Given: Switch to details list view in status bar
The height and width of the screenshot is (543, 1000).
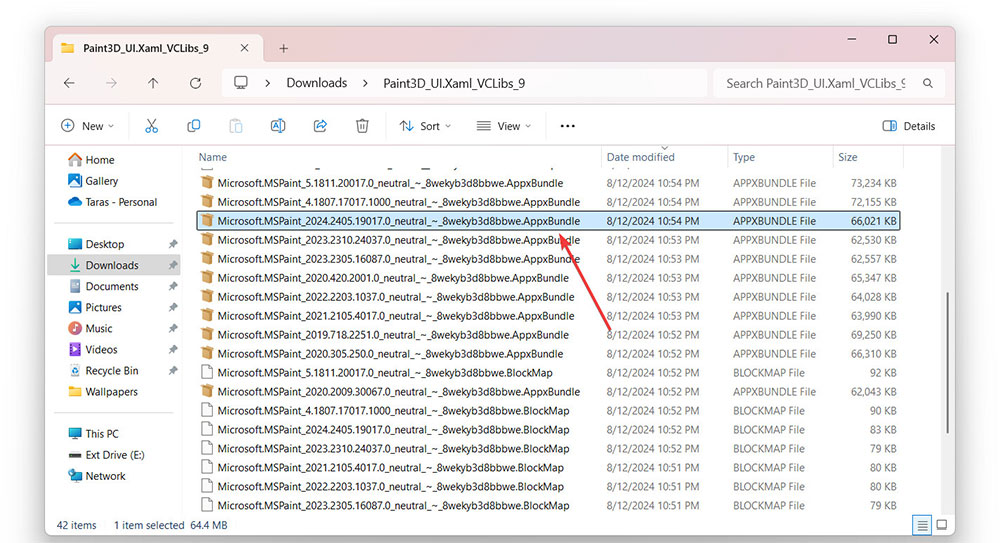Looking at the screenshot, I should pyautogui.click(x=921, y=525).
